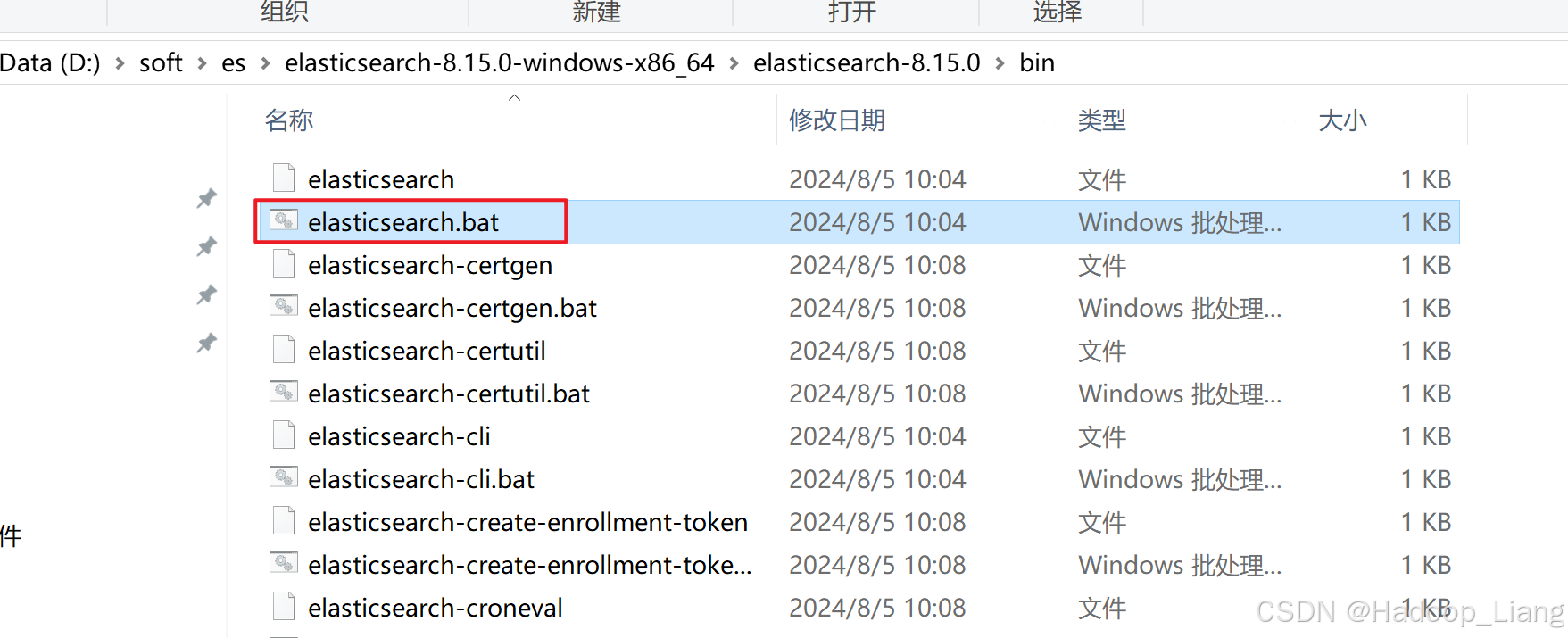Click the sort arrow above the 名称 column

point(514,97)
